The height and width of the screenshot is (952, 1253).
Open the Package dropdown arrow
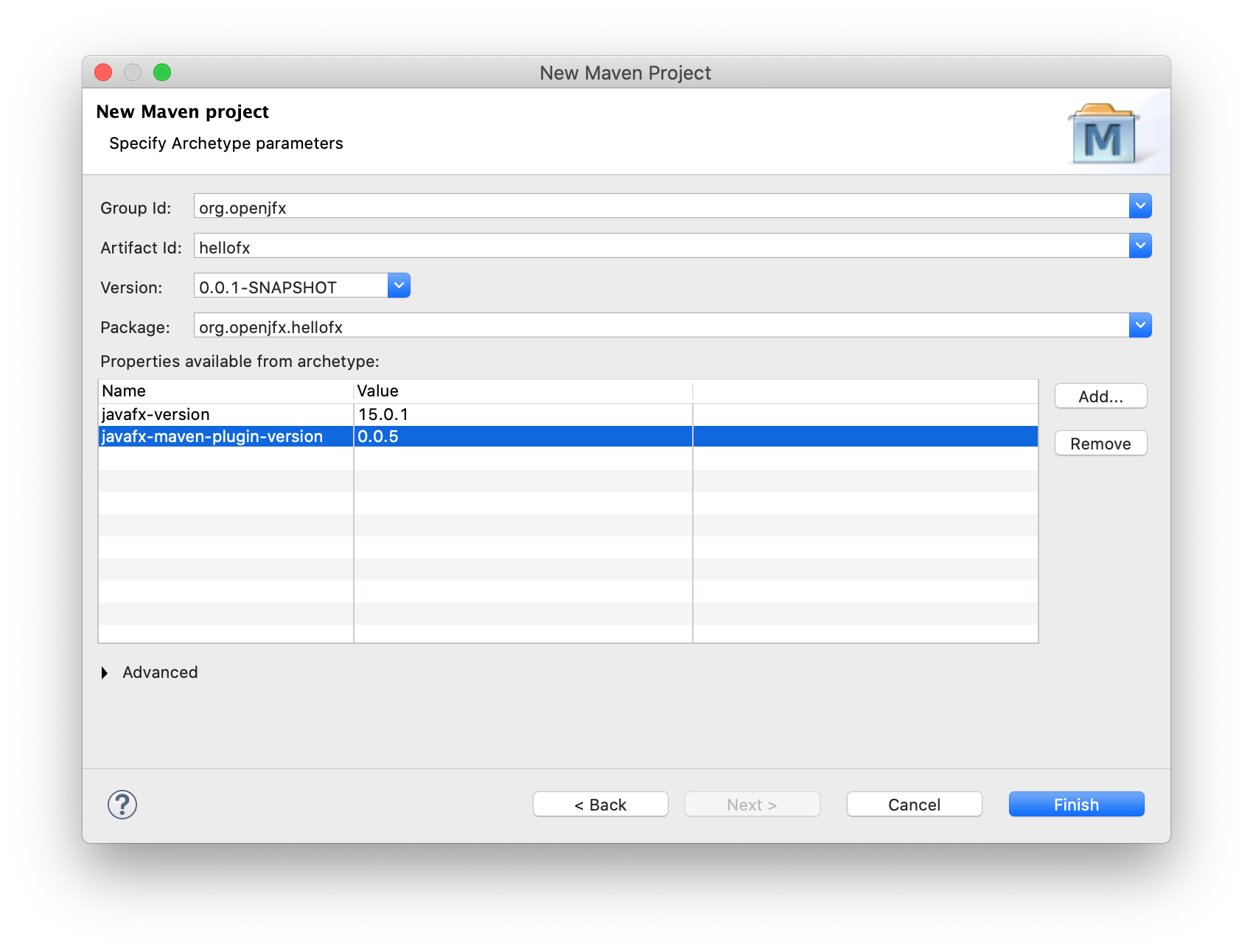[x=1139, y=326]
